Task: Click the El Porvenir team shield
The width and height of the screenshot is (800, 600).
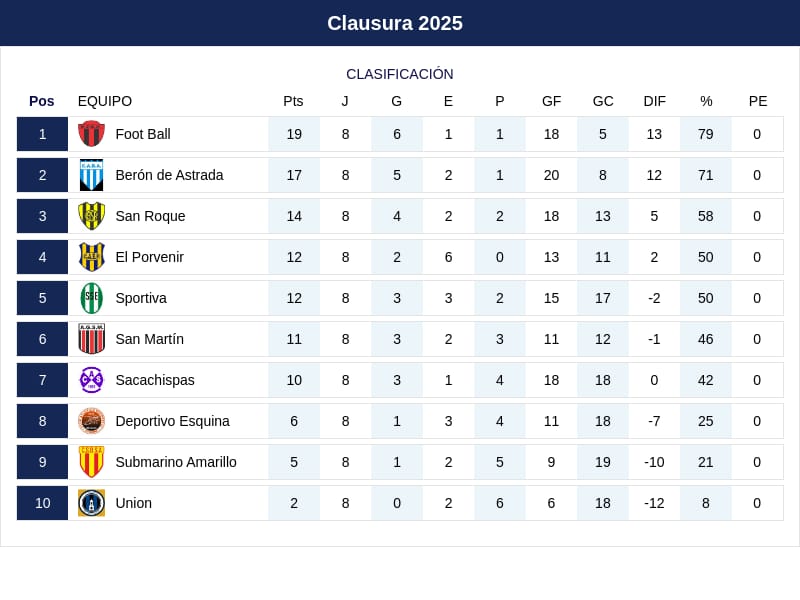Action: [91, 257]
